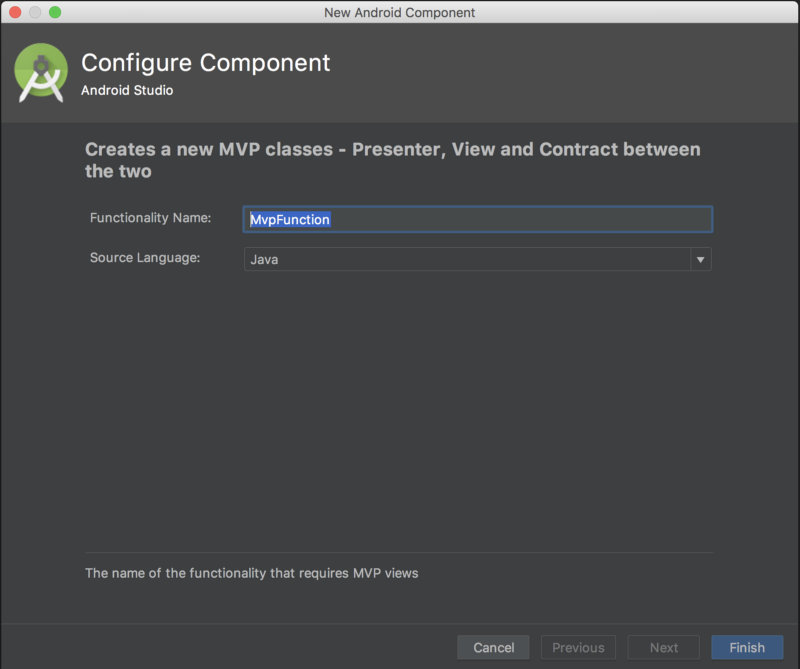Close the New Android Component window
Screen dimensions: 800x669
pyautogui.click(x=15, y=12)
